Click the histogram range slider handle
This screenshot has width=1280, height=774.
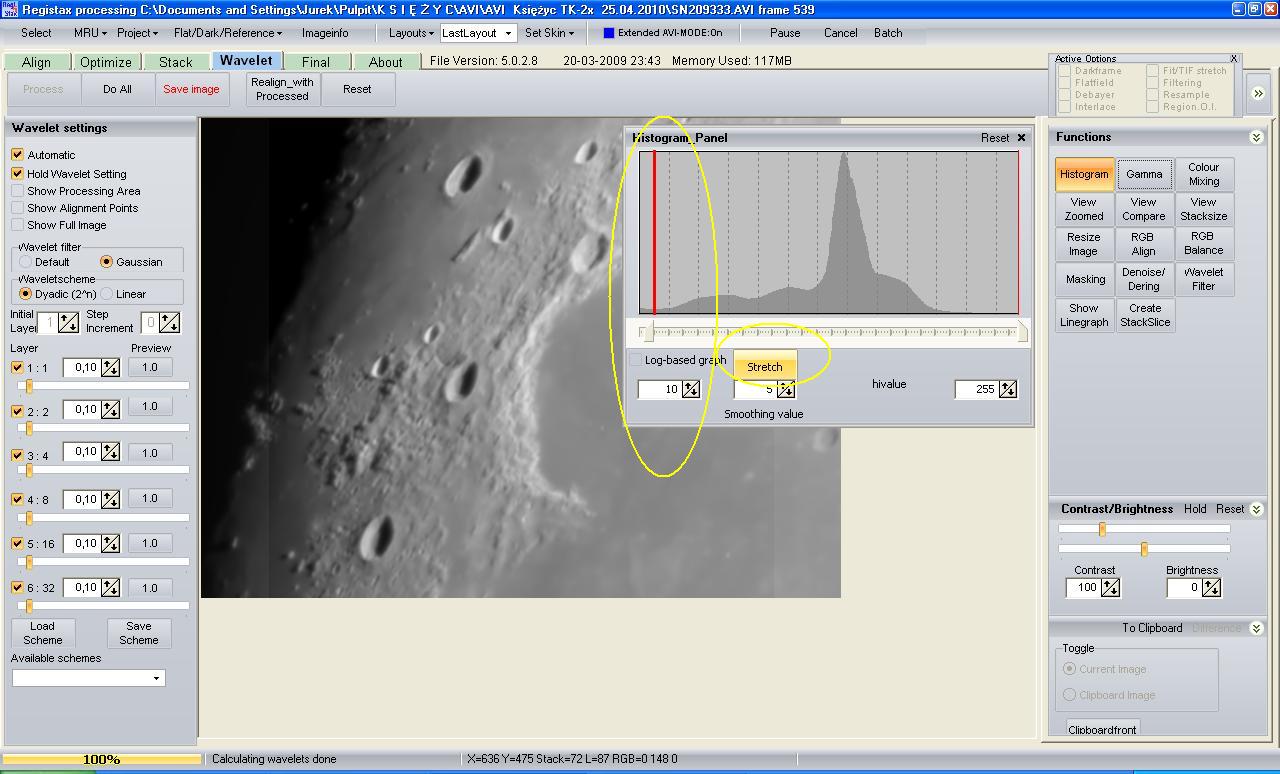[647, 333]
